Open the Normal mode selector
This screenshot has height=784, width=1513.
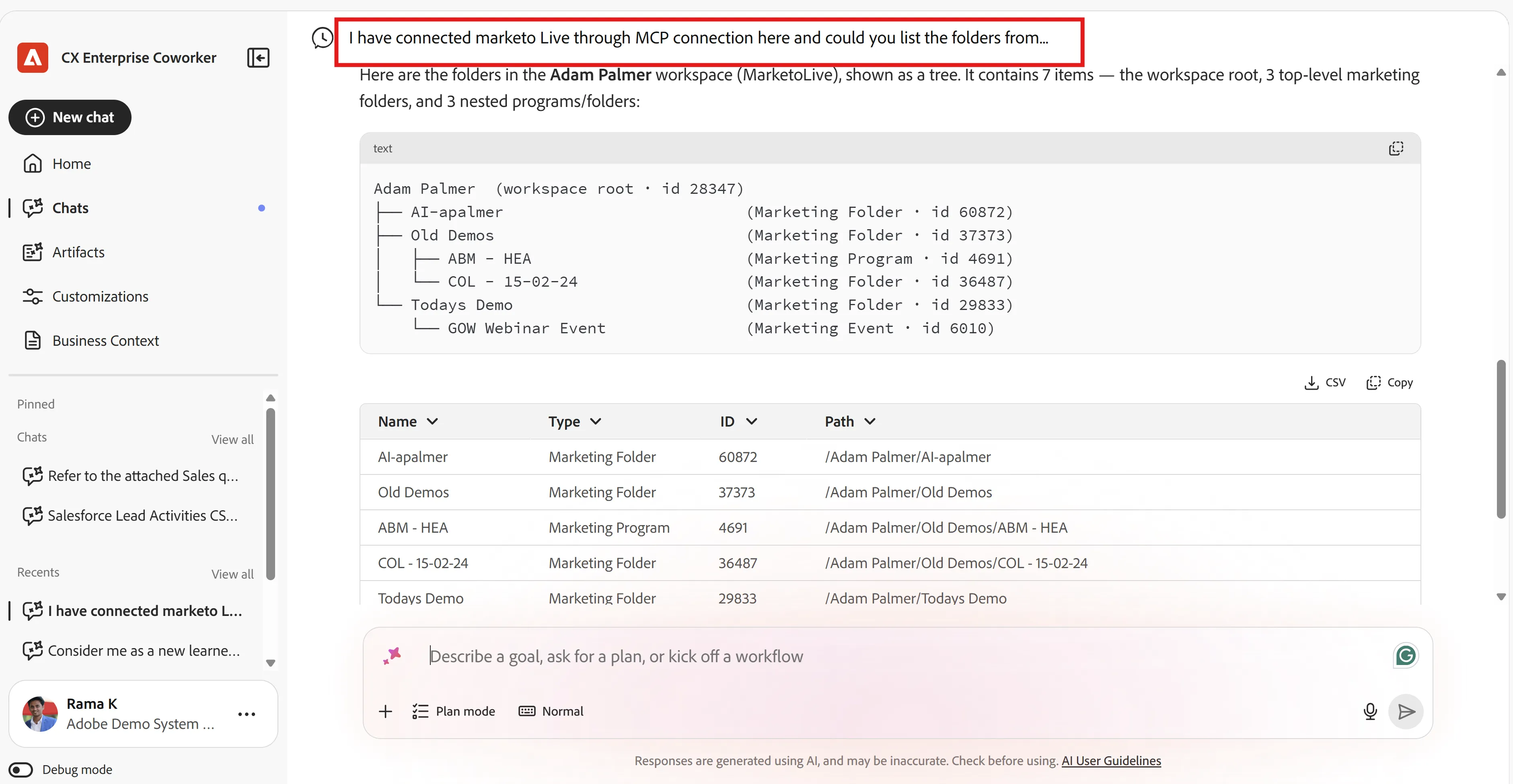551,711
